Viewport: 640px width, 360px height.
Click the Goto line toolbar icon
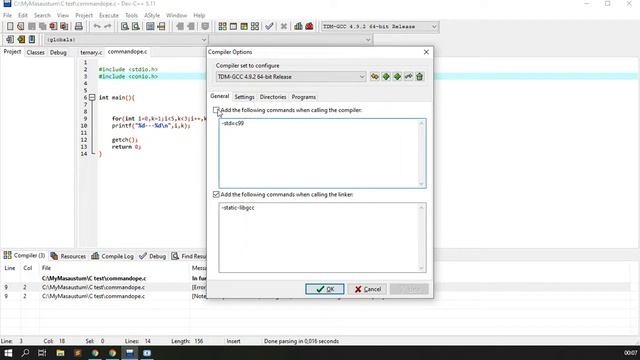(x=161, y=27)
